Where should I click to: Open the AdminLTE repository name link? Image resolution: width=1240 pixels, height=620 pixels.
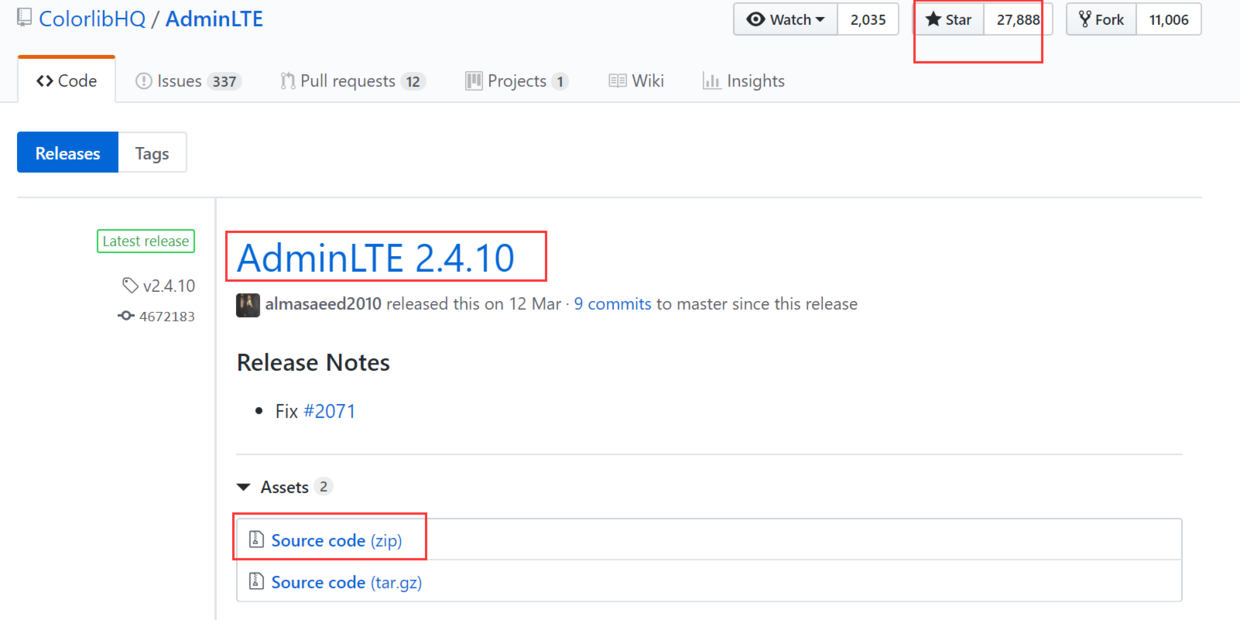(x=214, y=19)
